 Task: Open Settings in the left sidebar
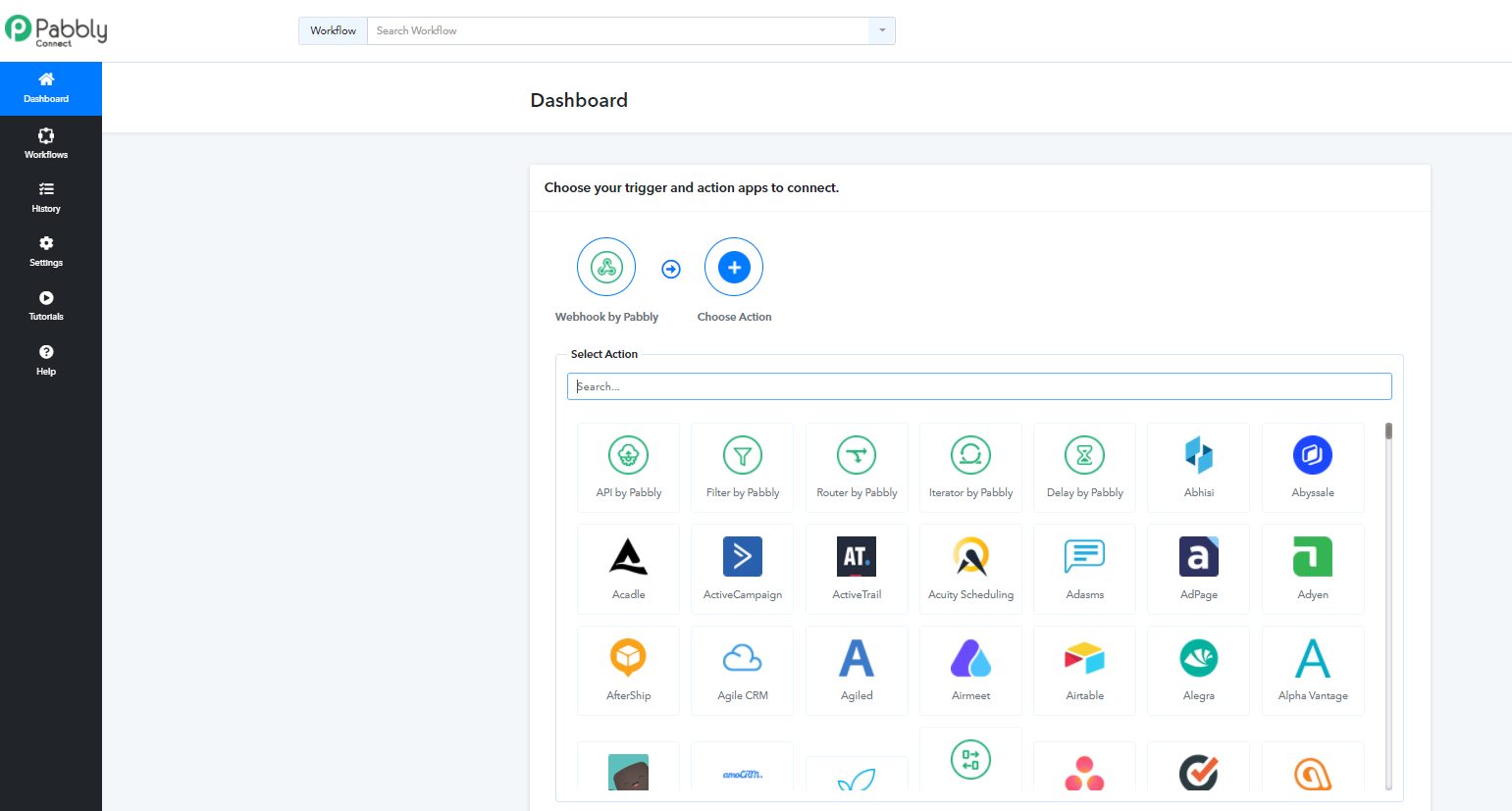coord(46,251)
